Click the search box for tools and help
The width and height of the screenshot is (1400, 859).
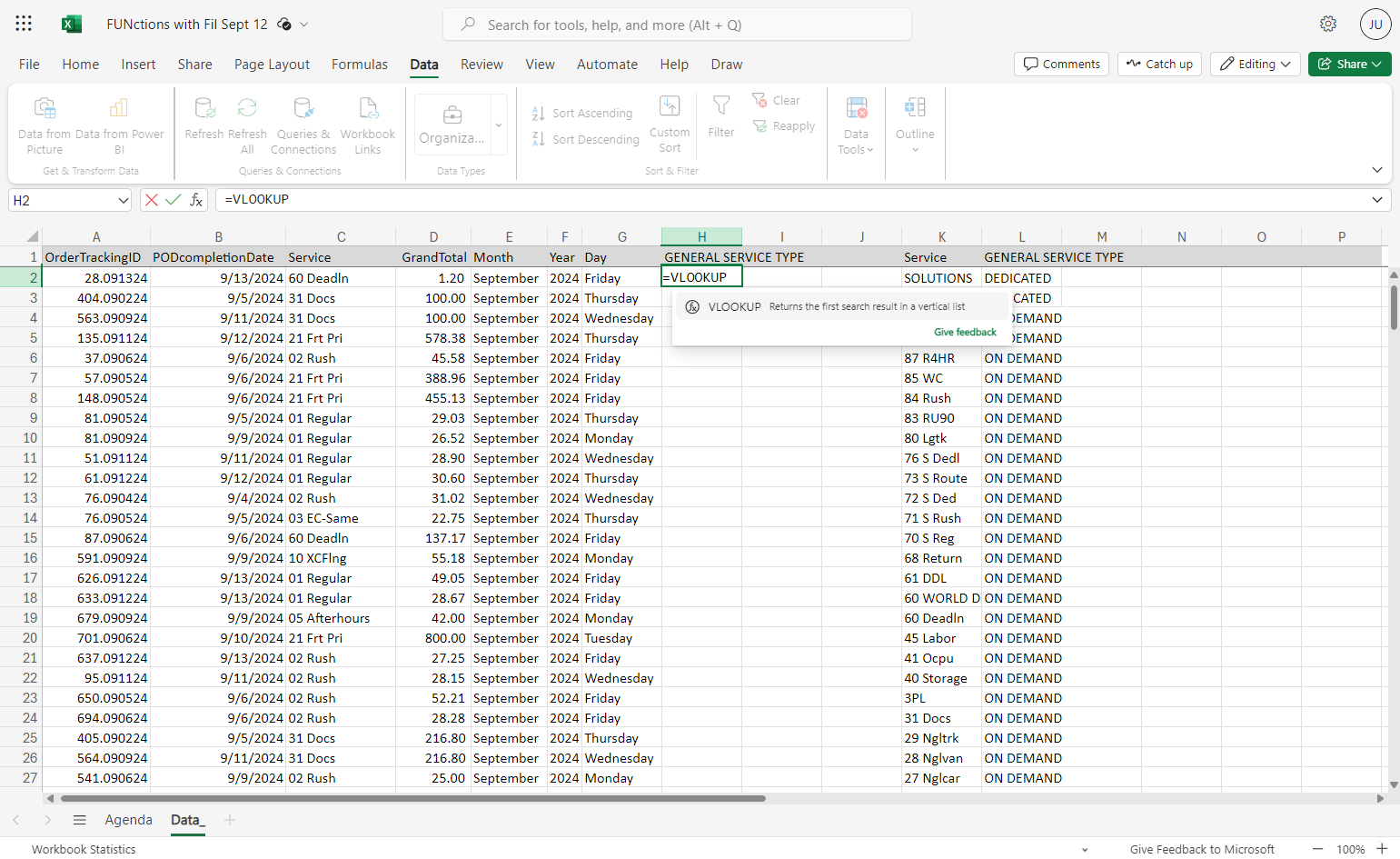677,25
